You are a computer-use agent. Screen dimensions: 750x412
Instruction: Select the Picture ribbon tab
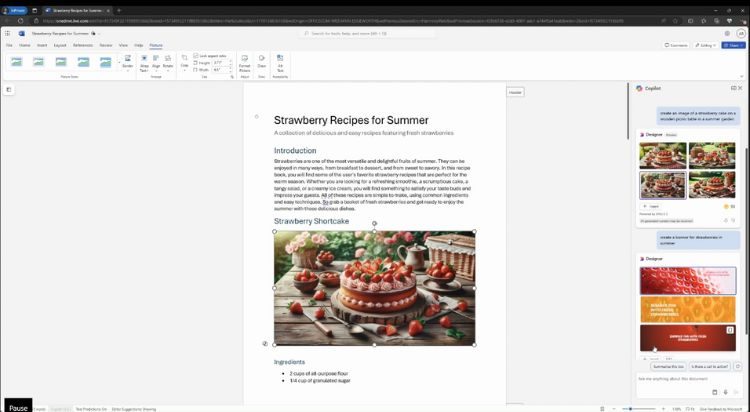pos(156,45)
